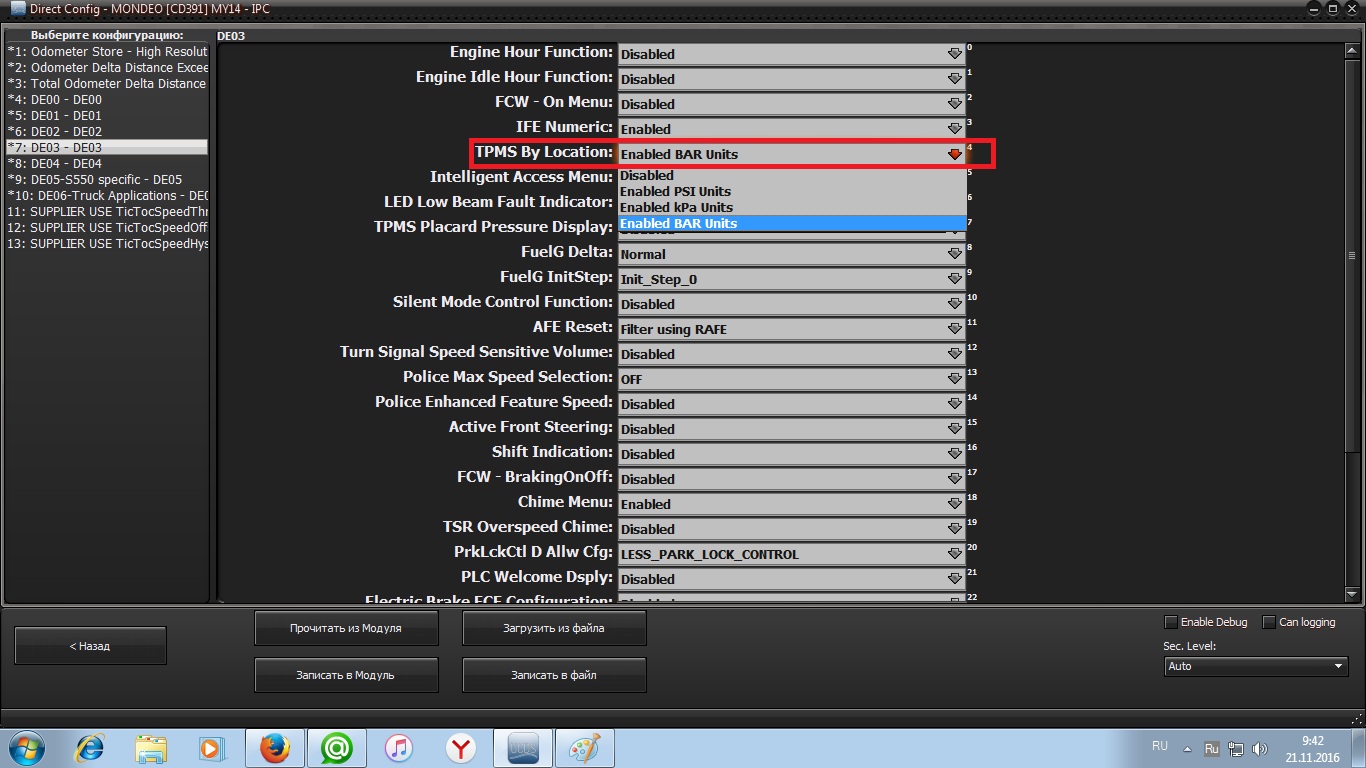Open Mail.ru agent taskbar icon
Viewport: 1366px width, 768px height.
click(336, 748)
